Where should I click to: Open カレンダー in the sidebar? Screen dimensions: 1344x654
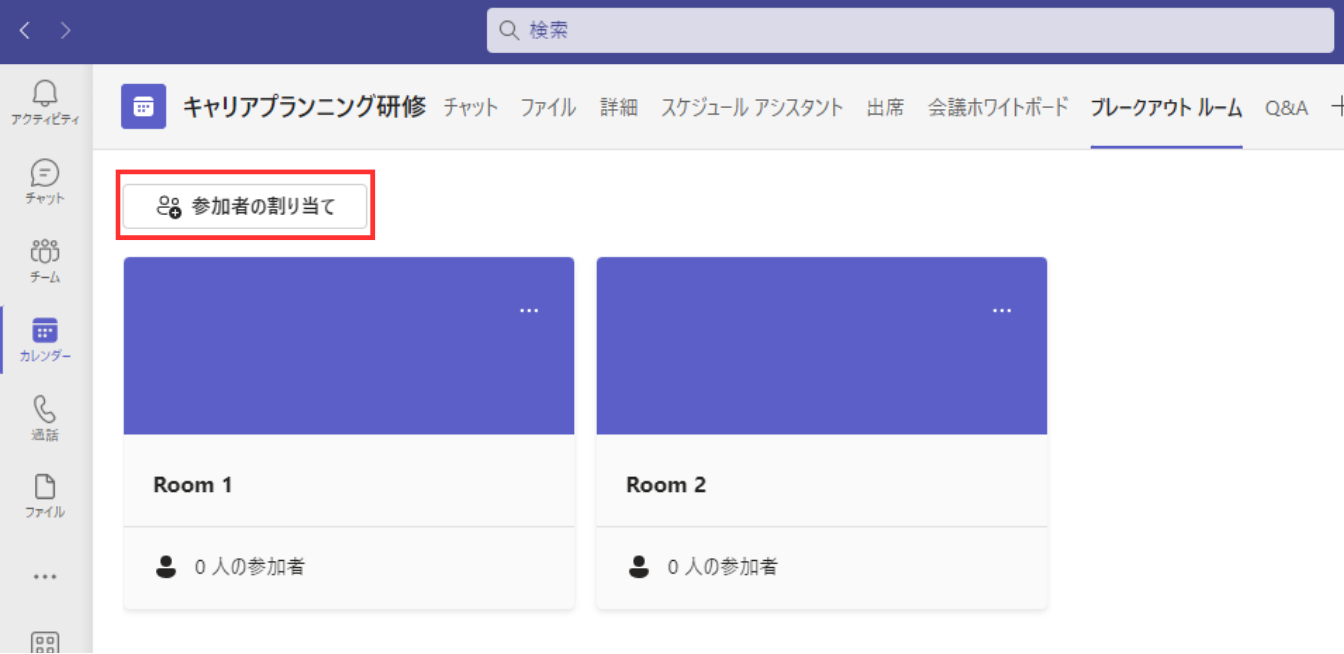click(45, 340)
